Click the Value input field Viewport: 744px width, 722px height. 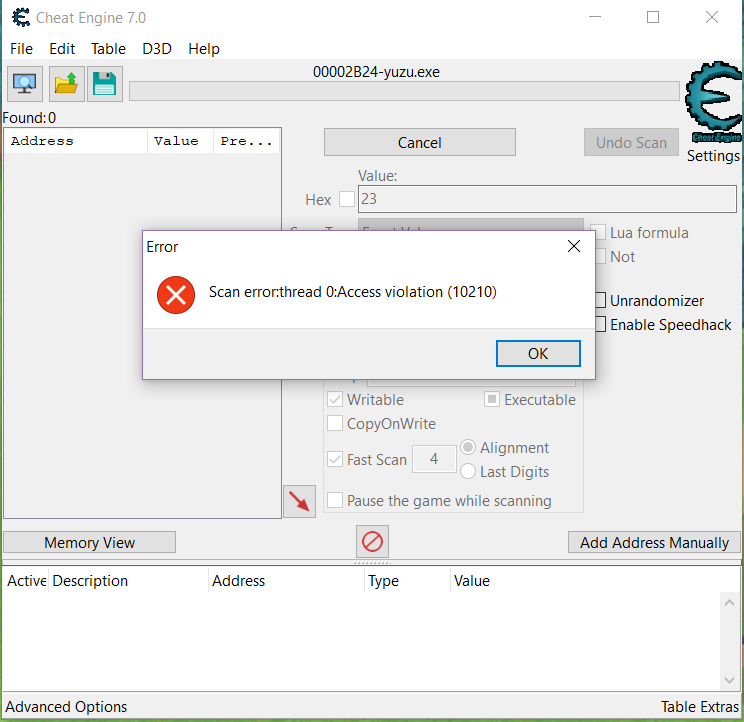[x=547, y=199]
